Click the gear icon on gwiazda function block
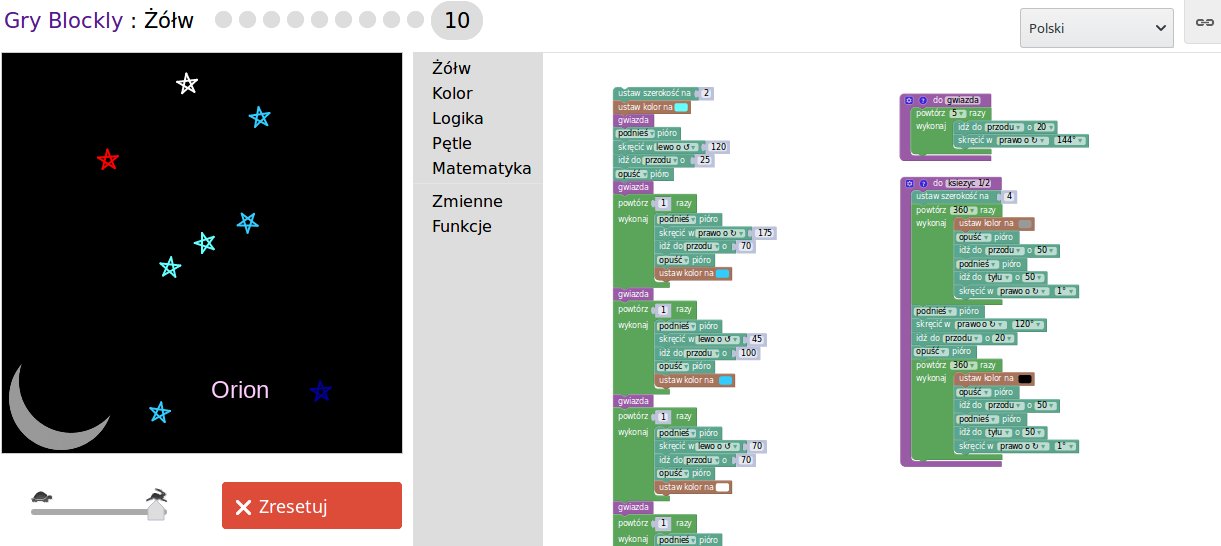The height and width of the screenshot is (546, 1221). [909, 100]
